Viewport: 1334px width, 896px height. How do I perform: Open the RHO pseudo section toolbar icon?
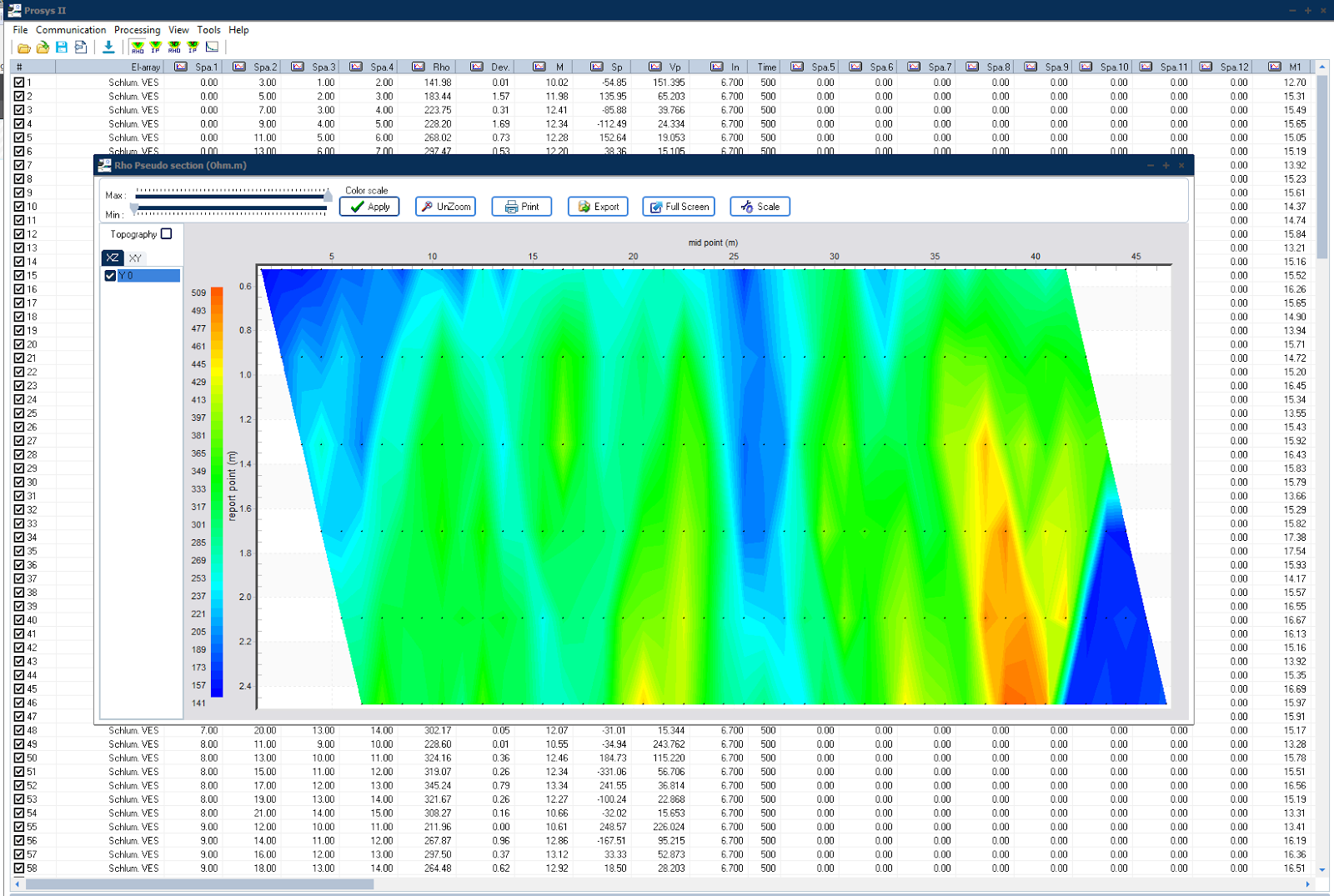coord(138,48)
